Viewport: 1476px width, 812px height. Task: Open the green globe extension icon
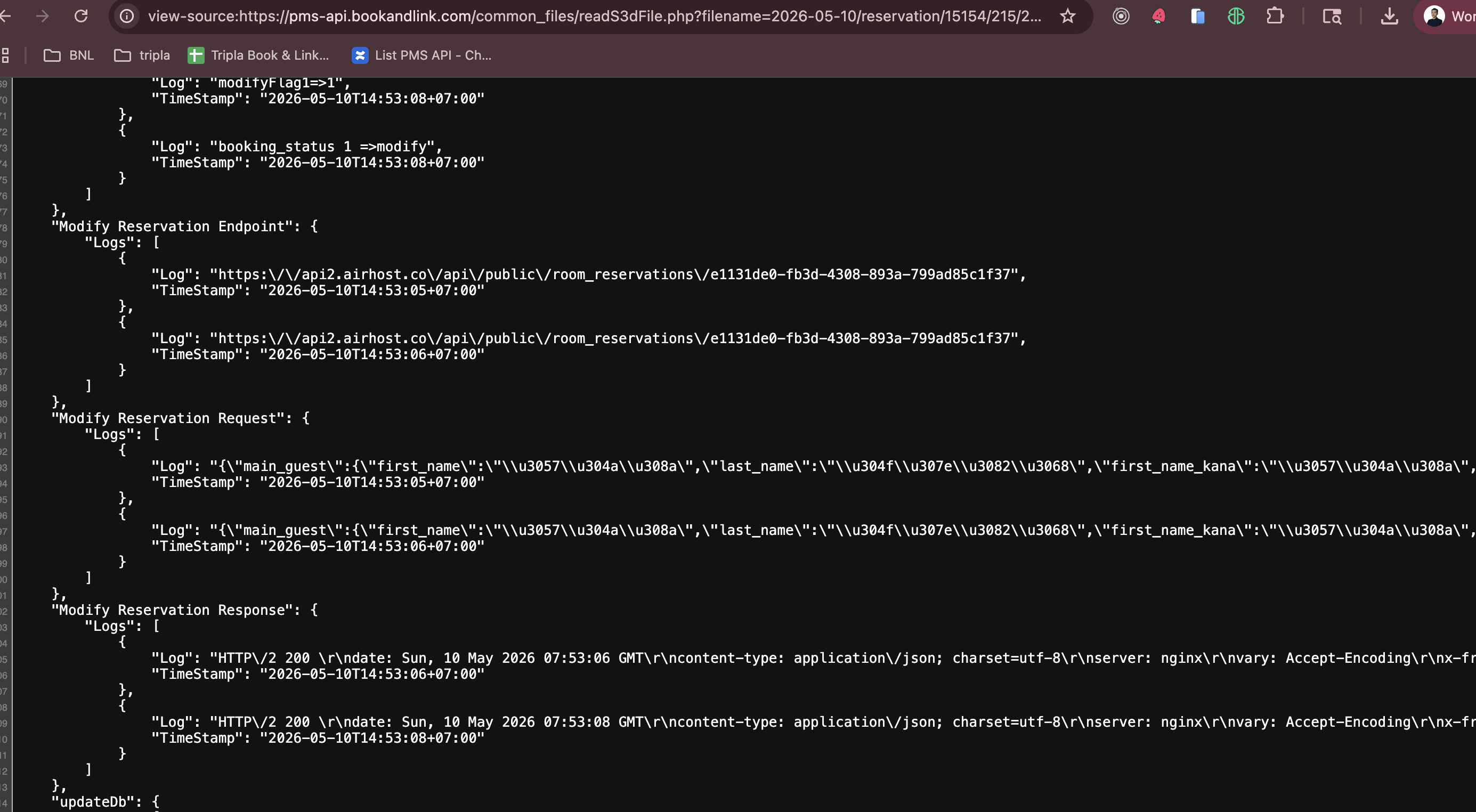(x=1236, y=16)
